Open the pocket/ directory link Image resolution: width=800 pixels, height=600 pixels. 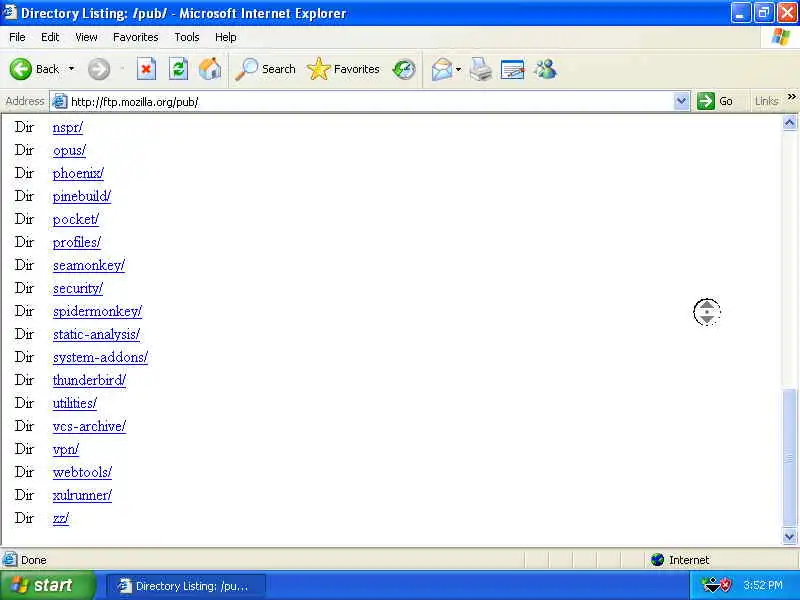pos(76,219)
